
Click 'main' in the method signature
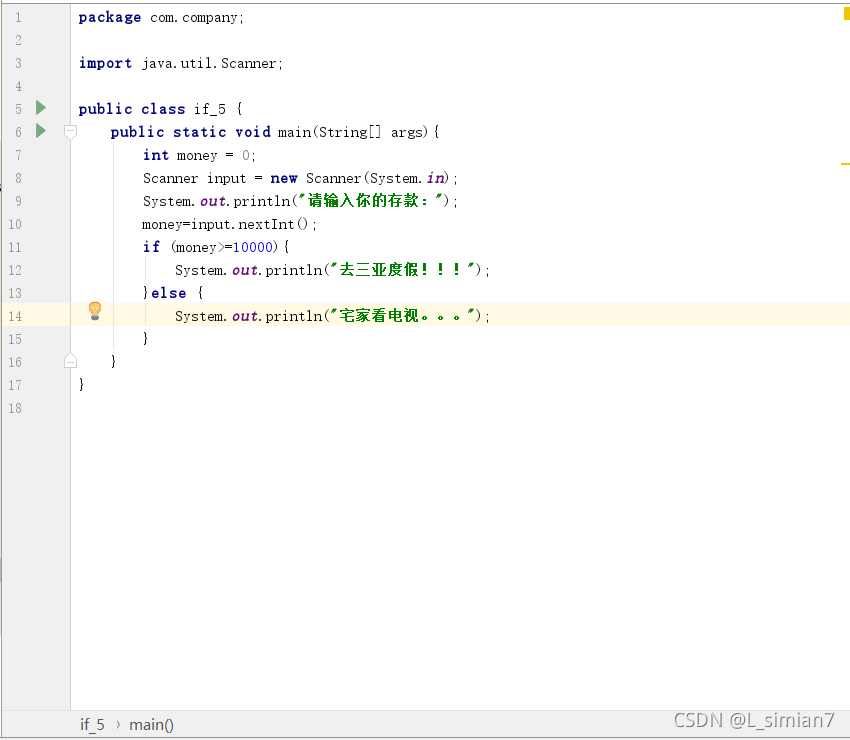[x=294, y=132]
